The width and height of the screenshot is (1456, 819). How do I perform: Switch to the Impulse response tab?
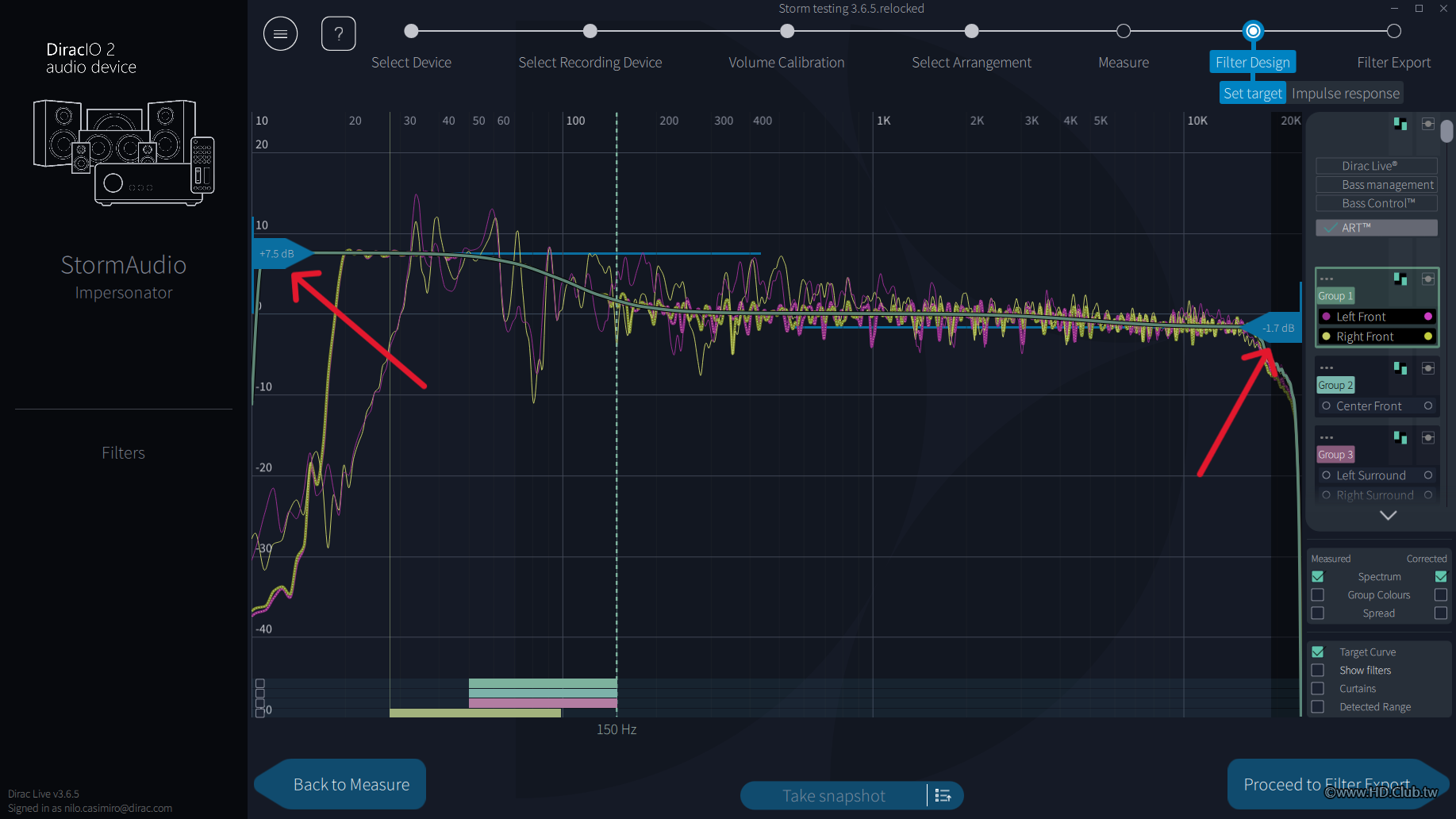tap(1345, 94)
